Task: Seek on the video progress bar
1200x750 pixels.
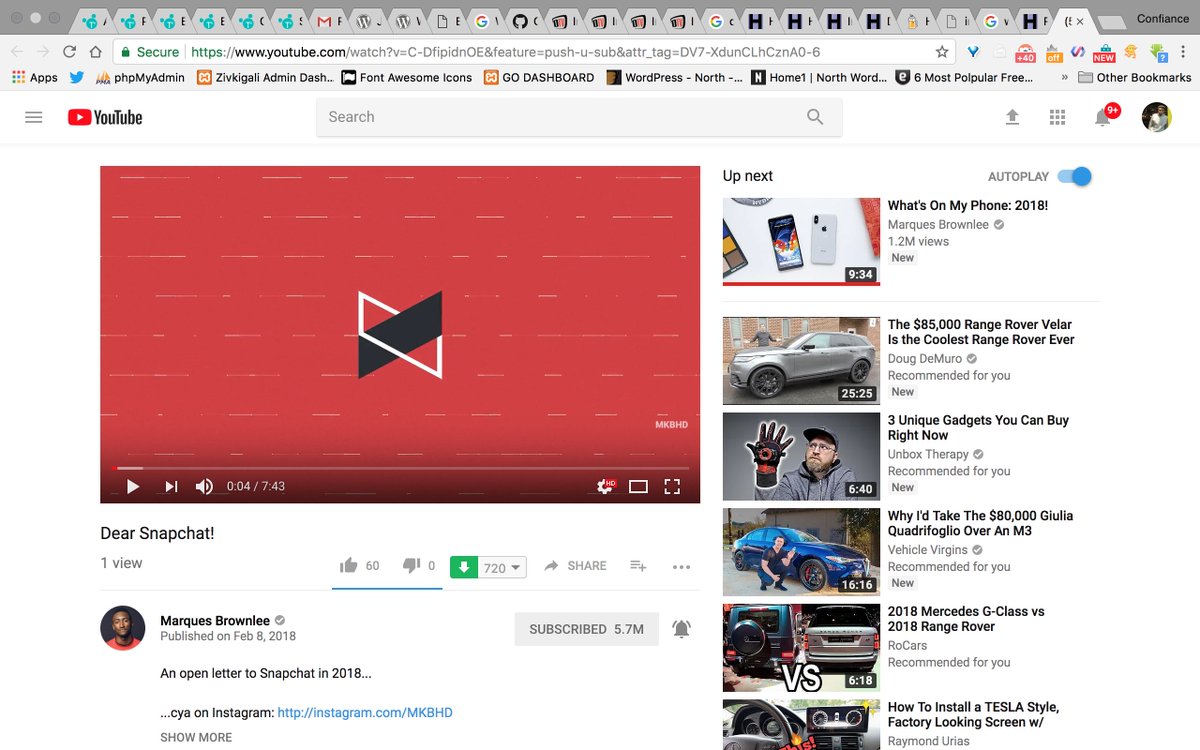Action: (x=402, y=467)
